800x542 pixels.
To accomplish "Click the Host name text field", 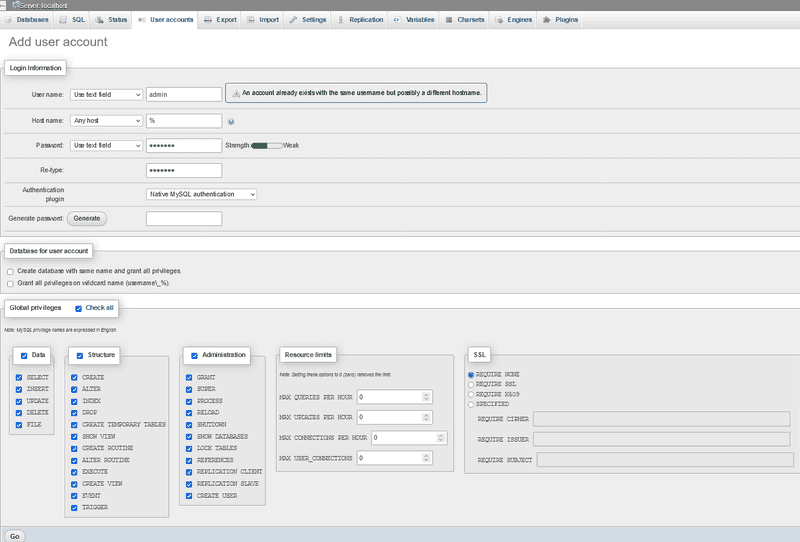I will [x=184, y=121].
